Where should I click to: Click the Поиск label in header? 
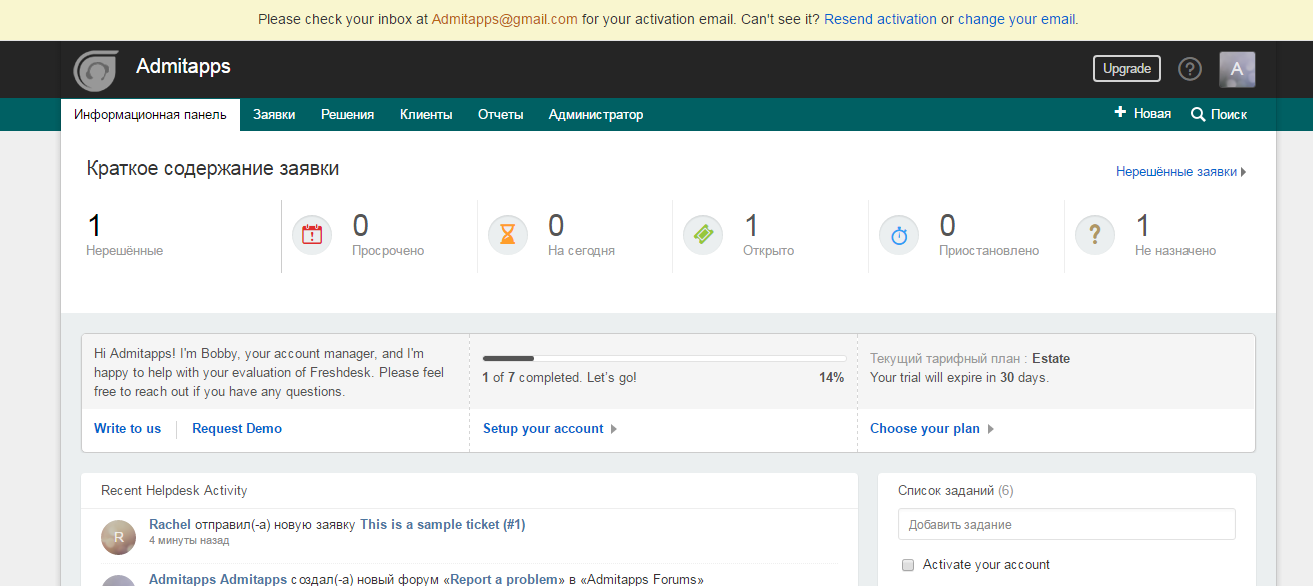tap(1229, 115)
